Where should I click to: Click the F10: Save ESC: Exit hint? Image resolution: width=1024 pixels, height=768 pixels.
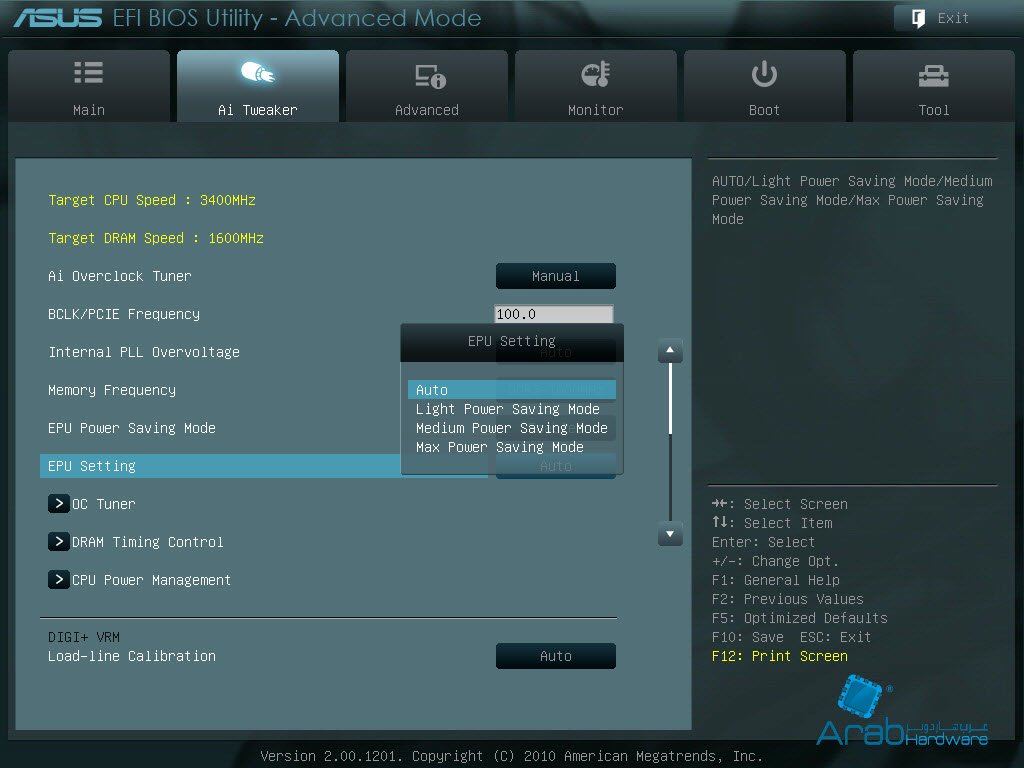tap(792, 637)
